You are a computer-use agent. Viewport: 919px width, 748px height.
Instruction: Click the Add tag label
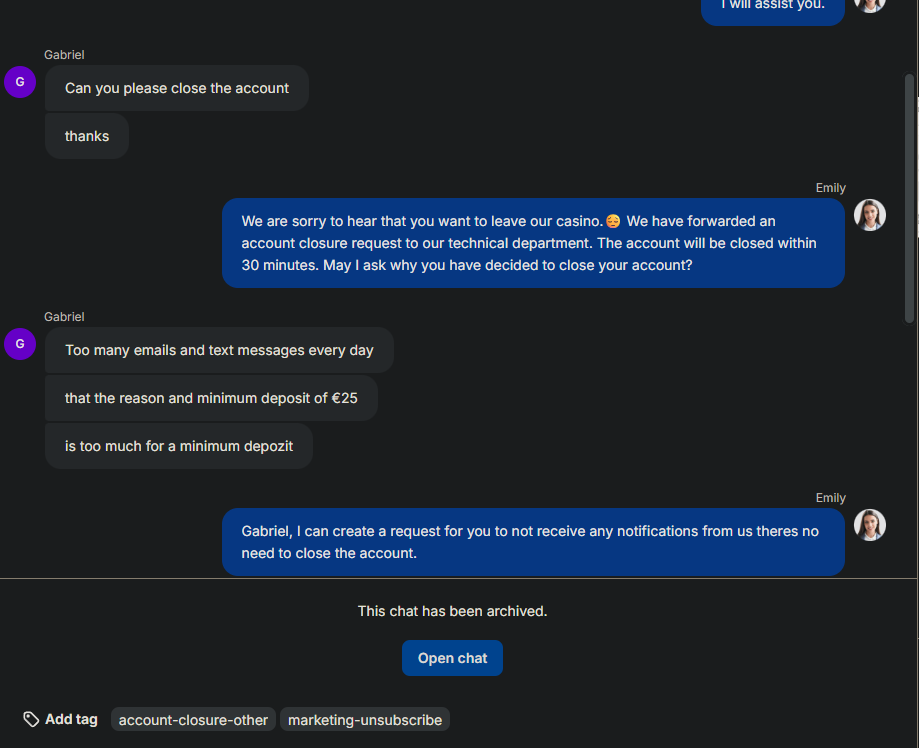coord(71,719)
